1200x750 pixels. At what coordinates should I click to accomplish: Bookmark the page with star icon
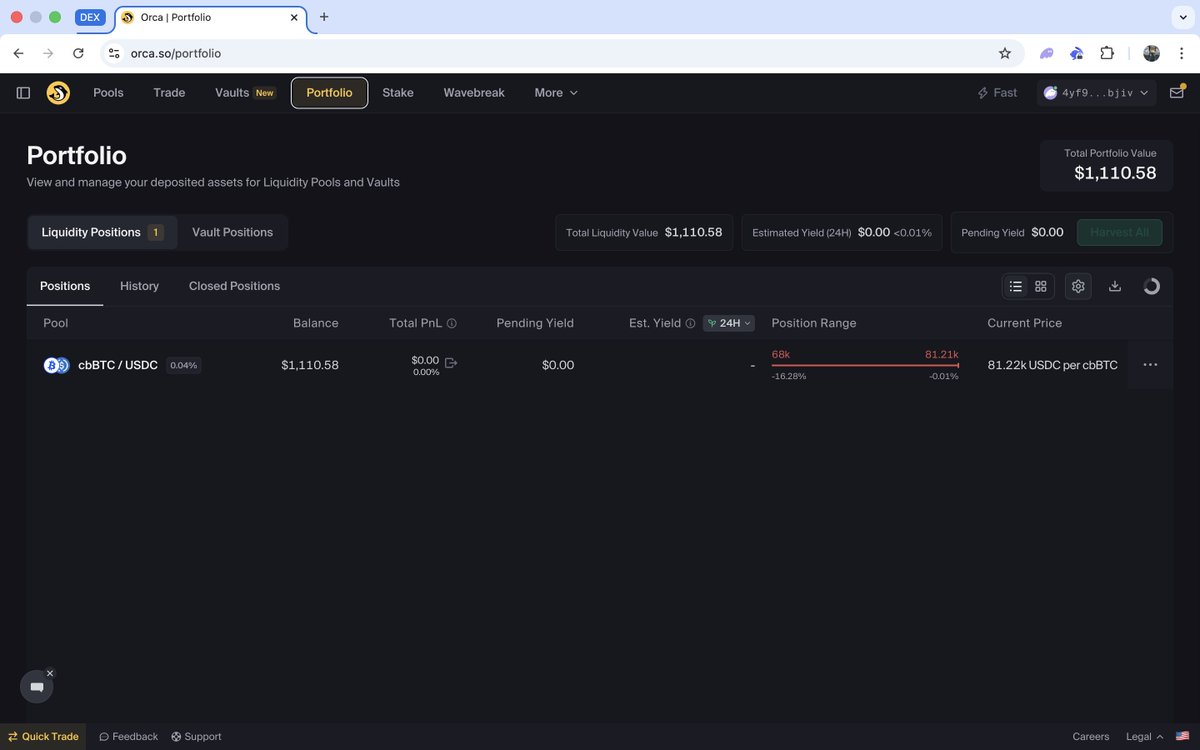pos(1005,53)
